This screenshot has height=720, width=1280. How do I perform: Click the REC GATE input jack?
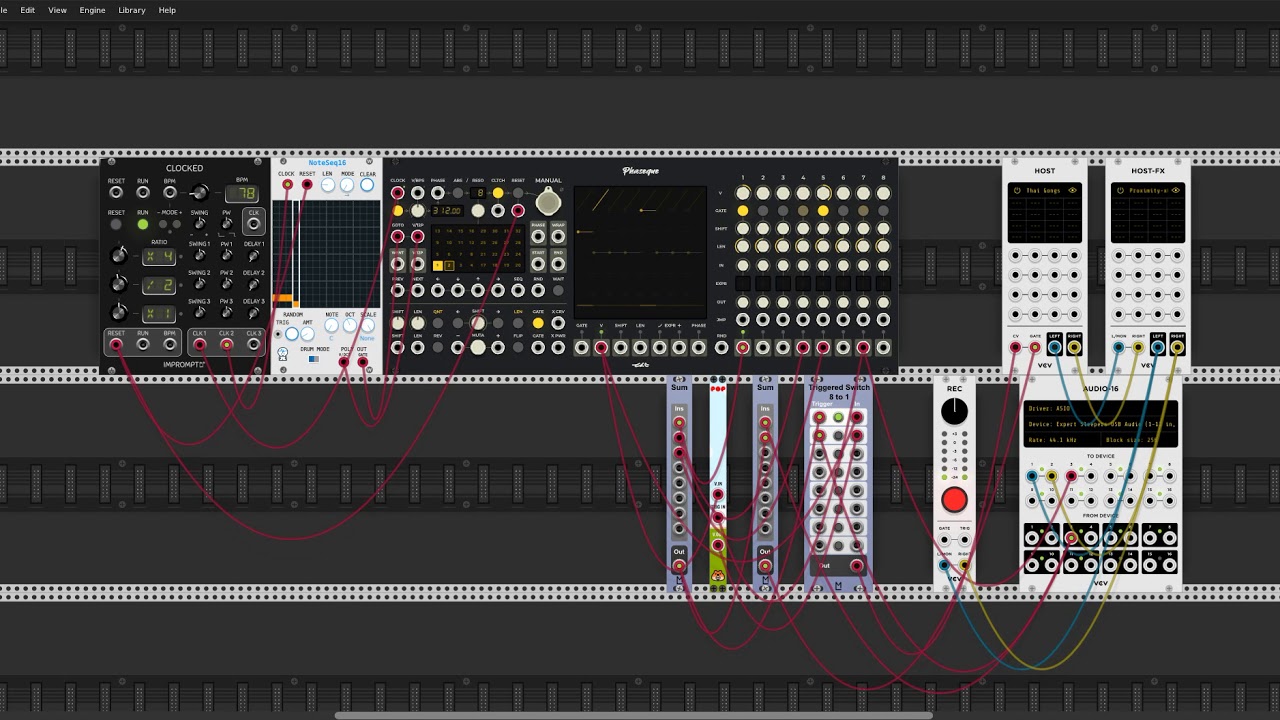(x=945, y=539)
